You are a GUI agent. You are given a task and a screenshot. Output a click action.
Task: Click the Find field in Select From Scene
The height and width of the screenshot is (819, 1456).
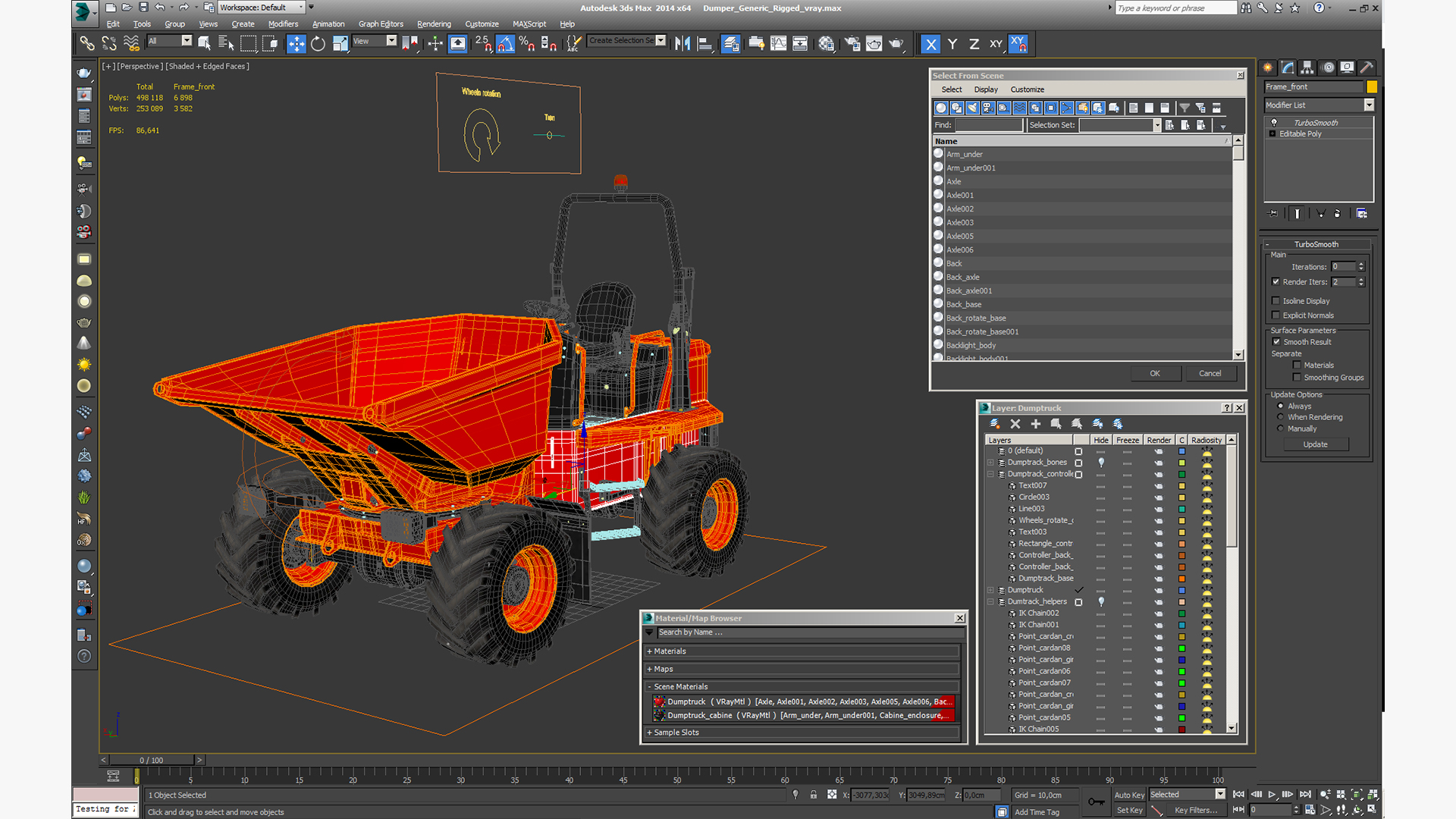(989, 125)
